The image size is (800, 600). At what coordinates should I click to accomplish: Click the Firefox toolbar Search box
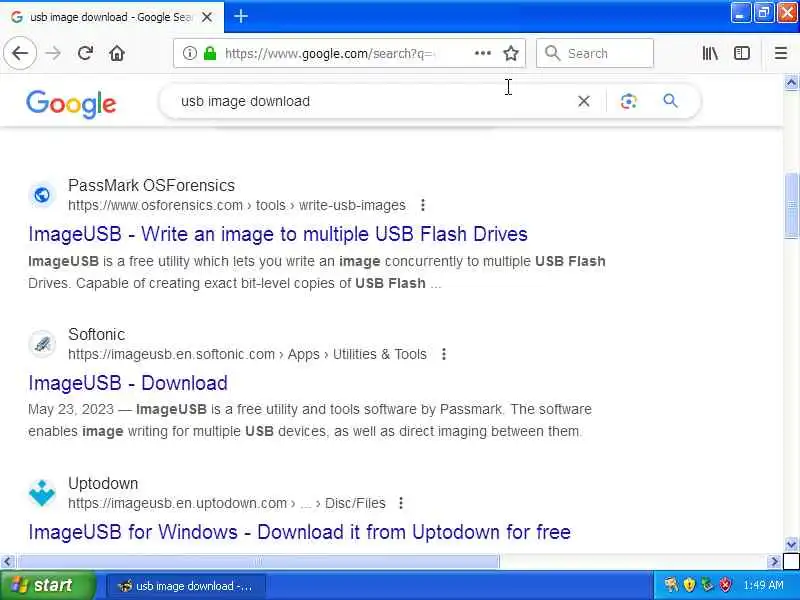click(x=595, y=53)
